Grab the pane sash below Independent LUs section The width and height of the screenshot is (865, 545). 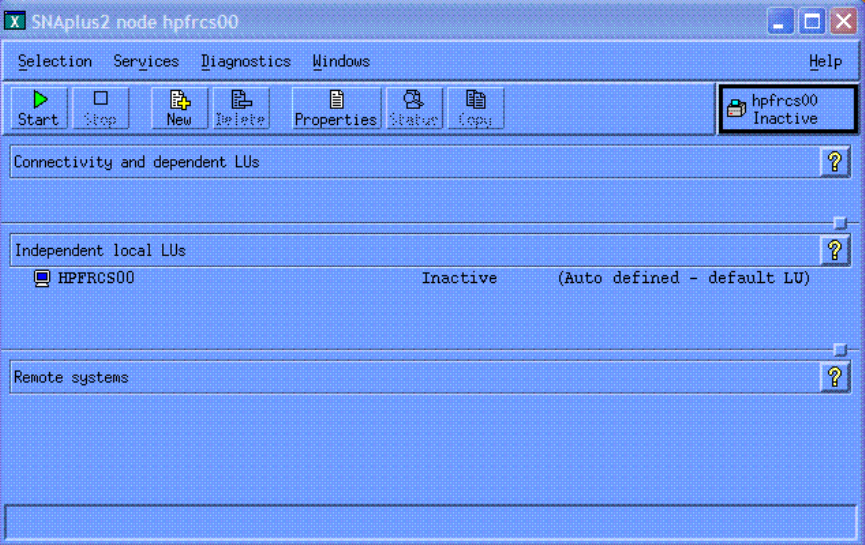[x=840, y=350]
